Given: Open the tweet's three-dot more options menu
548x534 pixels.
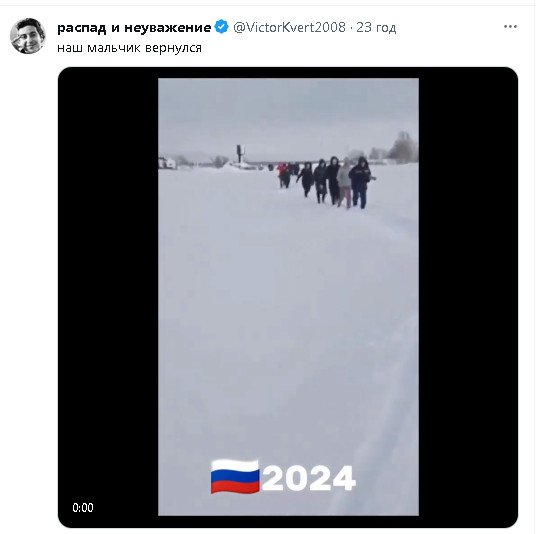Looking at the screenshot, I should click(510, 27).
